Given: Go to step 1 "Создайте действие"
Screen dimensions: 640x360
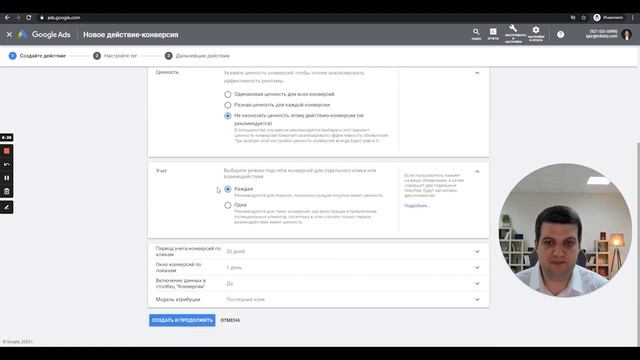Looking at the screenshot, I should tap(37, 56).
